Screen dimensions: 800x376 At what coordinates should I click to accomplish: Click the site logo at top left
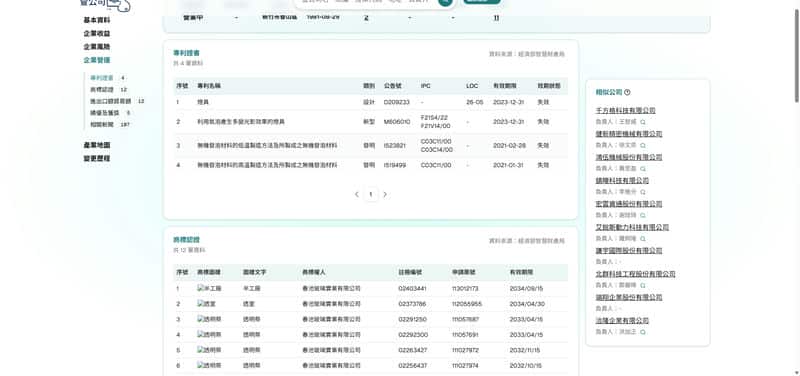105,5
